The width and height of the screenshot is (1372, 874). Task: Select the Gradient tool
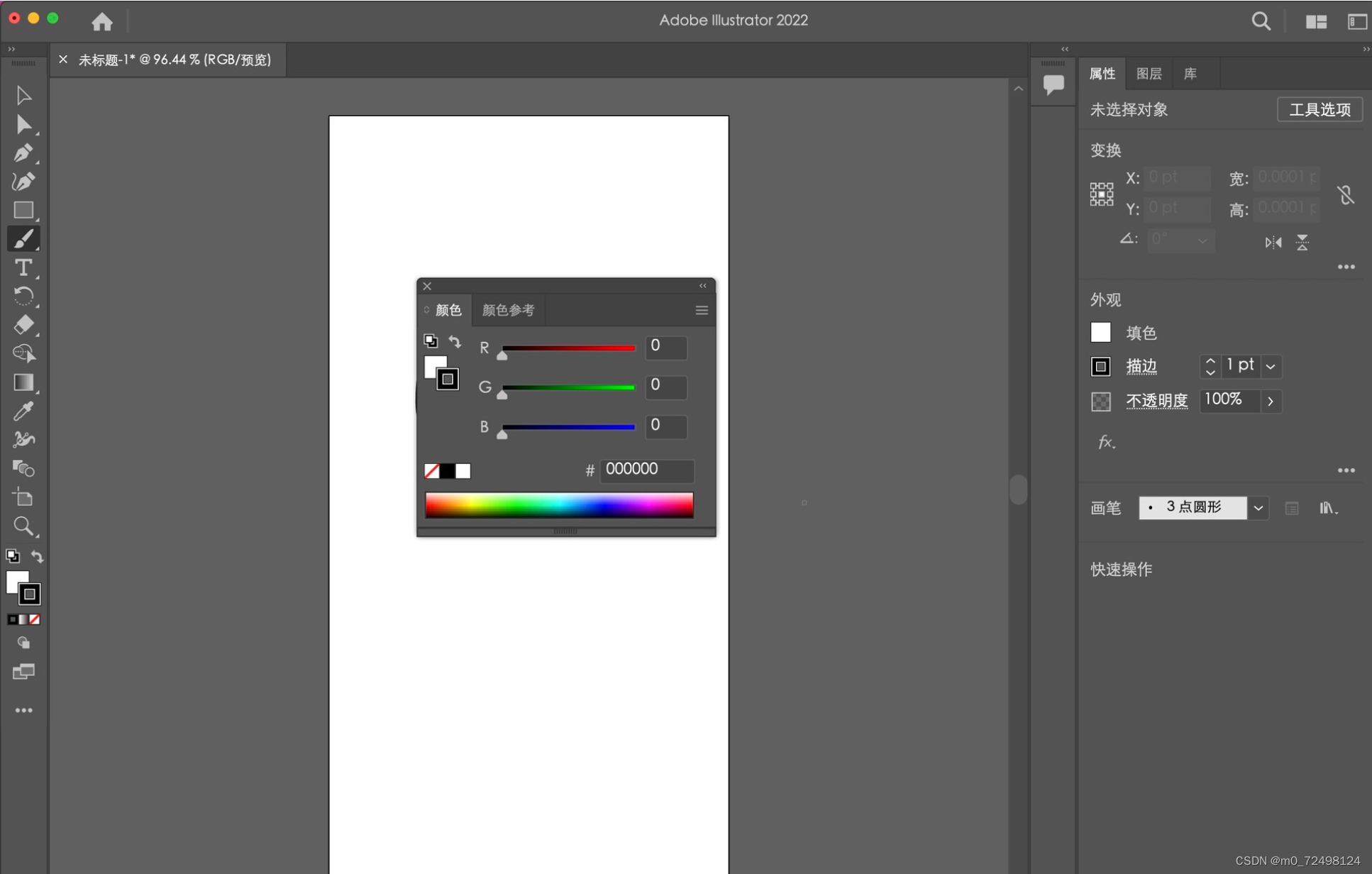click(23, 382)
